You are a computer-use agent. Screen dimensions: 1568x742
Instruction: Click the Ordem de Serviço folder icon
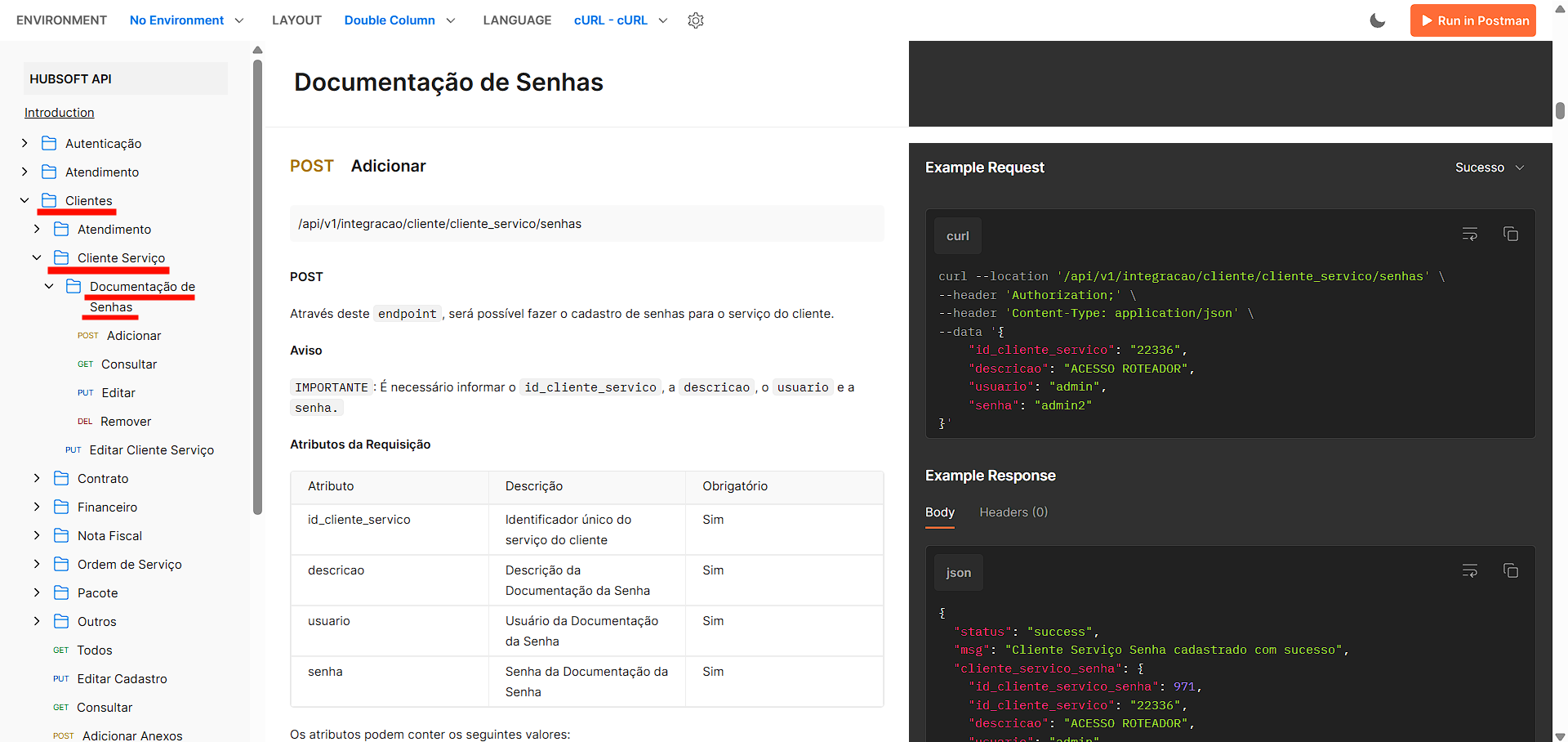click(61, 564)
